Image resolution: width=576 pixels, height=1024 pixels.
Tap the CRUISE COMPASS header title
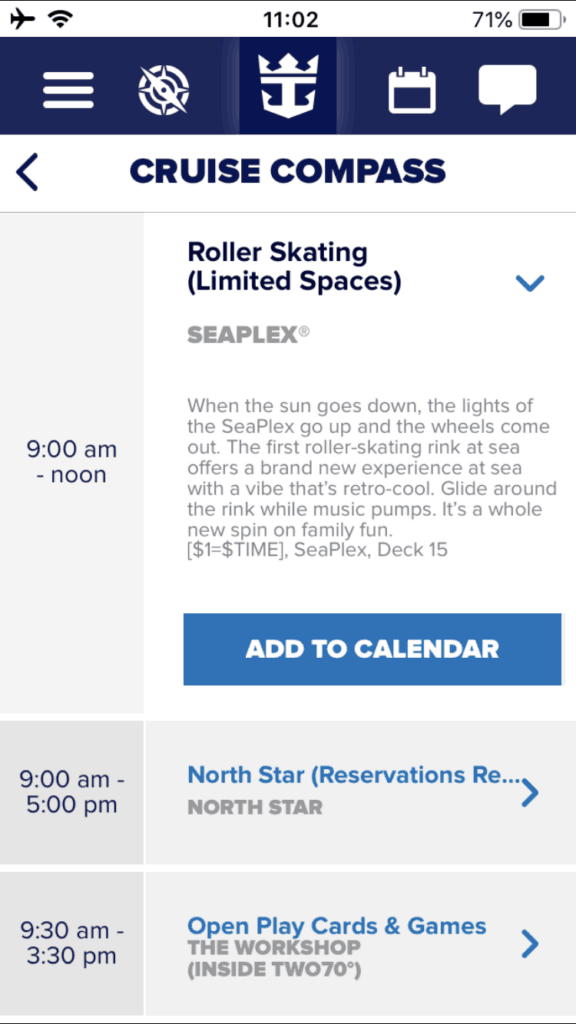point(288,172)
